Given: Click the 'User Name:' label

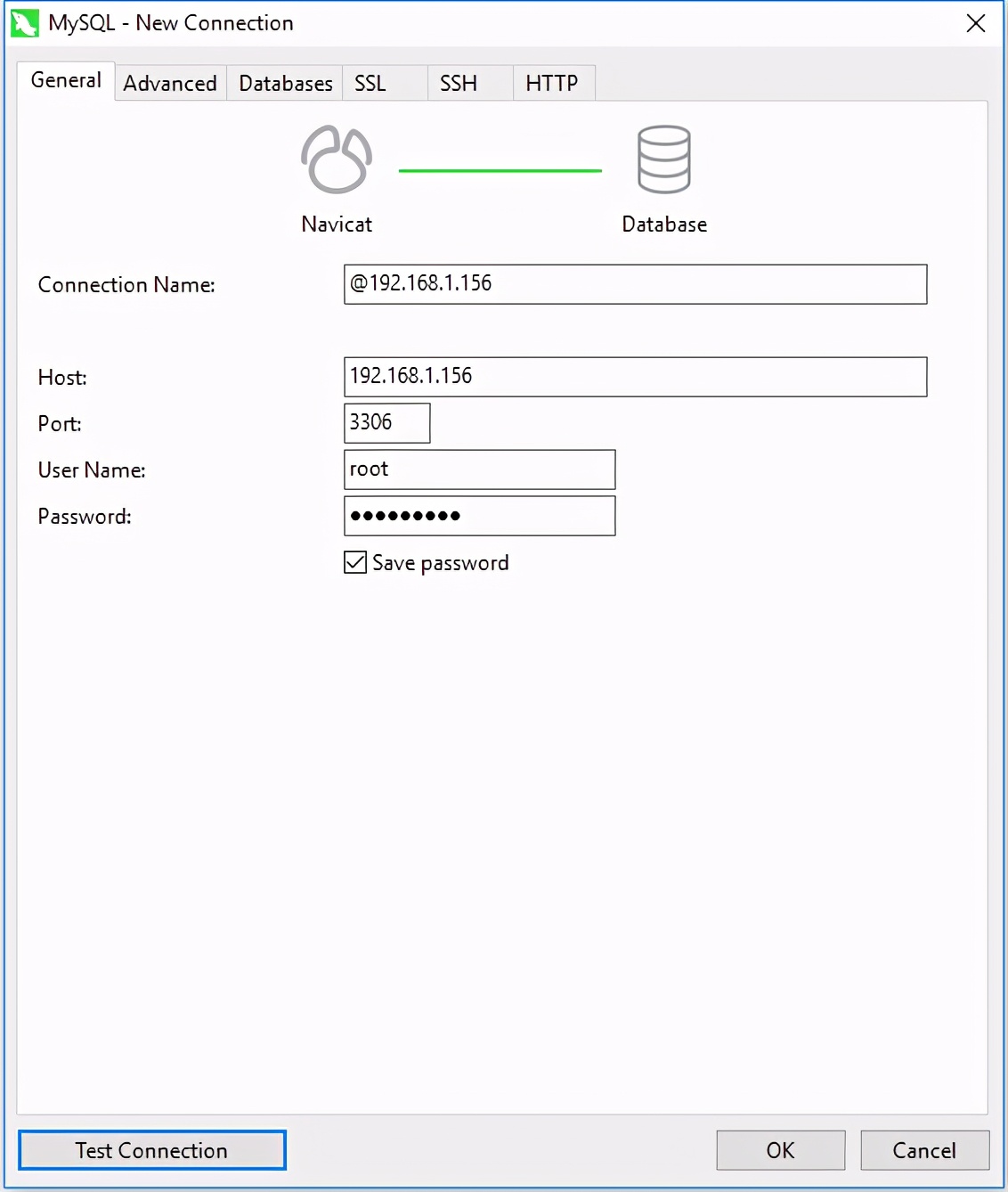Looking at the screenshot, I should coord(92,470).
